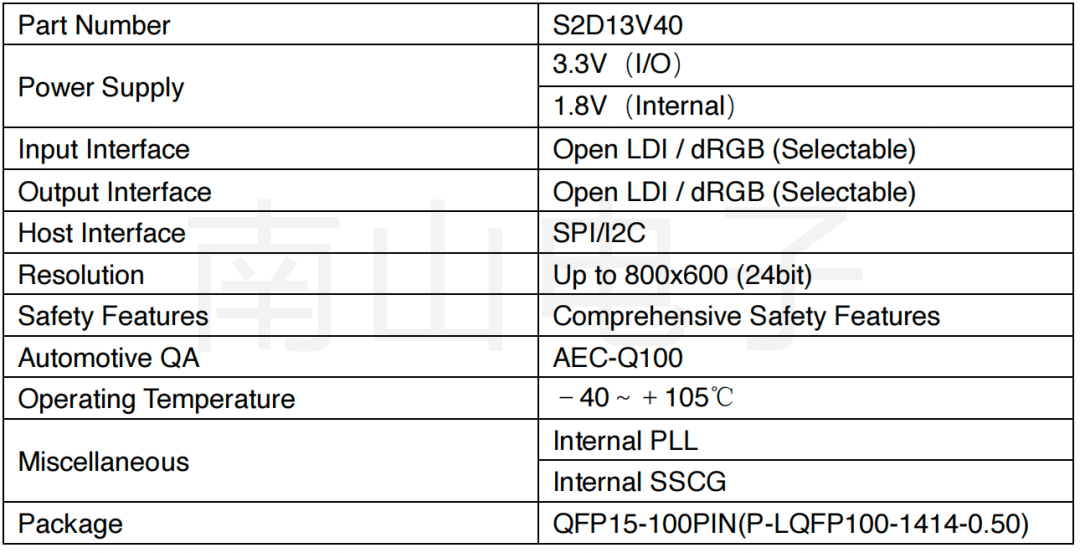Click the "Operating Temperature" label
The width and height of the screenshot is (1080, 553).
click(157, 400)
